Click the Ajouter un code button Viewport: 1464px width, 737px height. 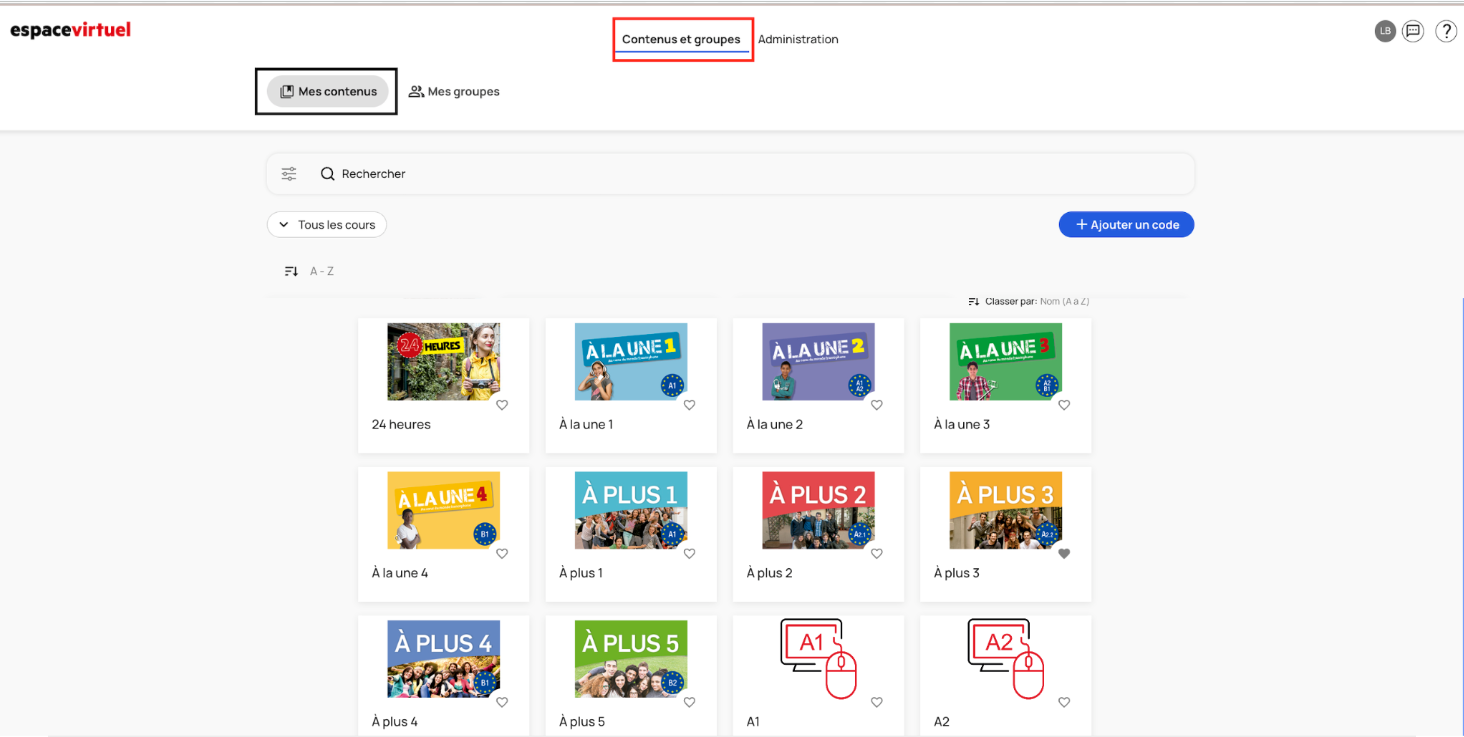coord(1126,225)
